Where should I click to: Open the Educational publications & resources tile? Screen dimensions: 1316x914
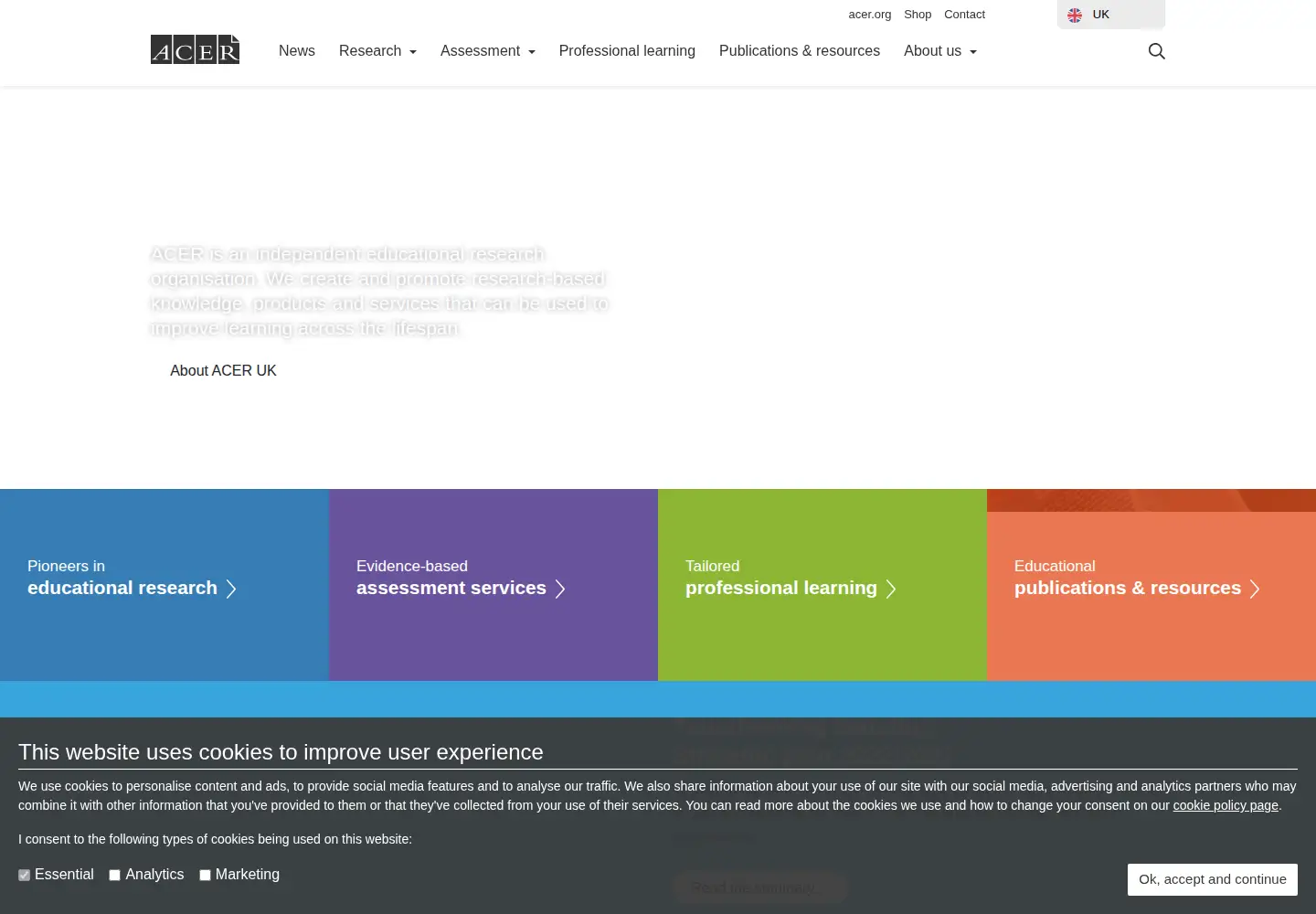(x=1151, y=585)
